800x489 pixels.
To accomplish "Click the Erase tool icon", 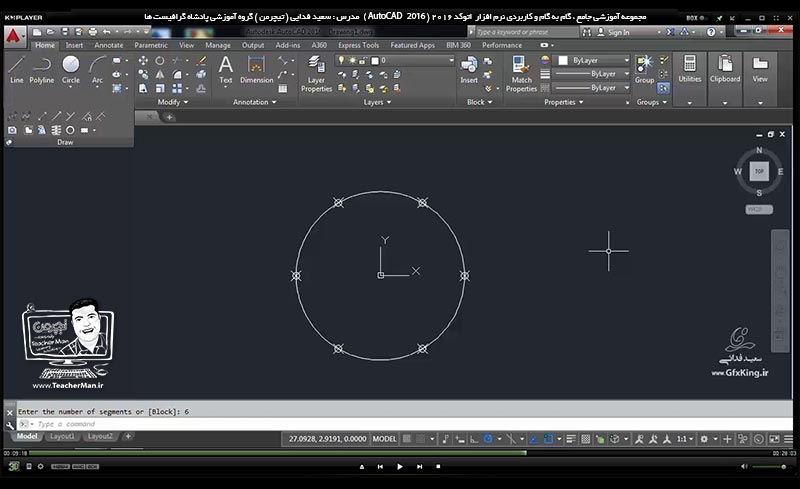I will [x=202, y=60].
